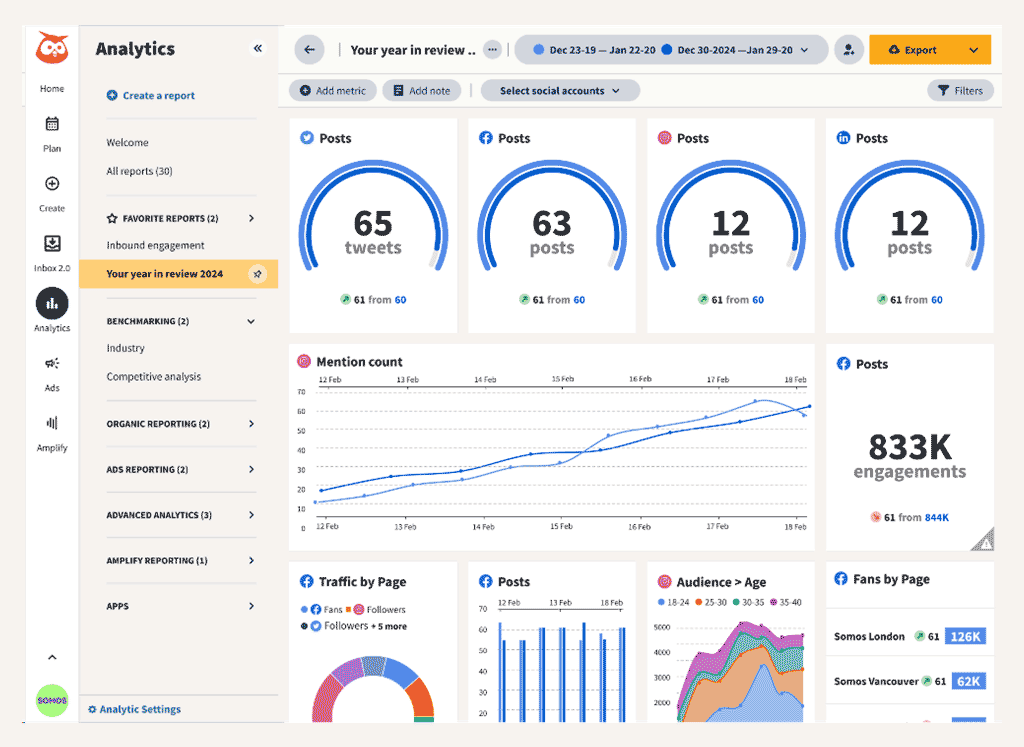Open the Inbound engagement report
Image resolution: width=1024 pixels, height=747 pixels.
(155, 245)
